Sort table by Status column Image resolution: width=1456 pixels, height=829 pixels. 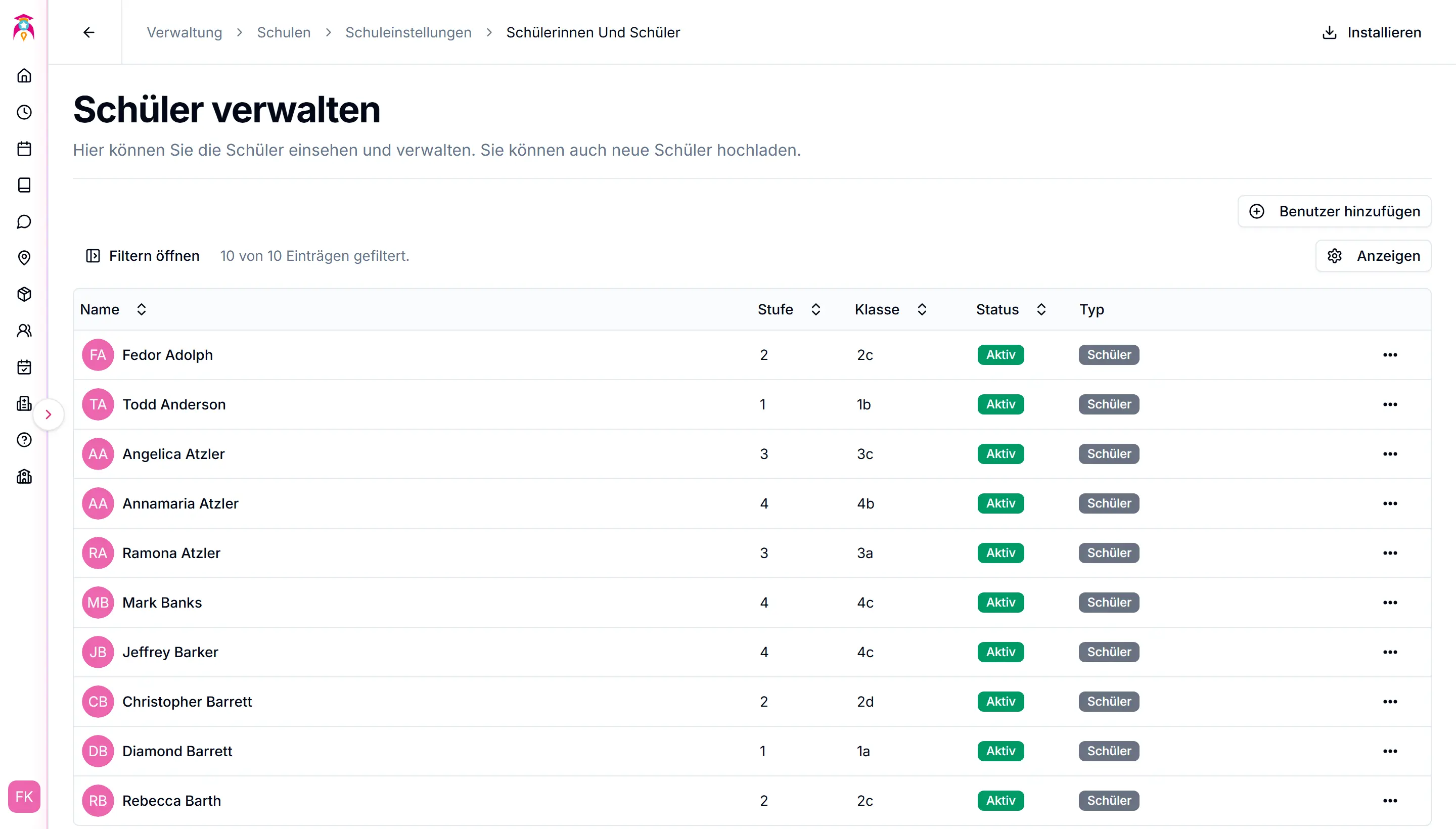(x=1041, y=309)
